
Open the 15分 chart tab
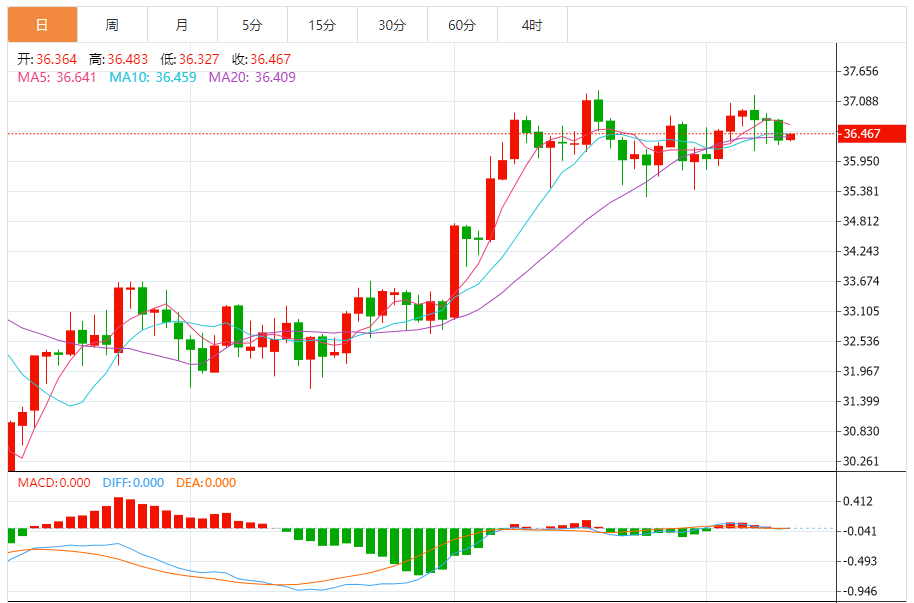pyautogui.click(x=322, y=25)
